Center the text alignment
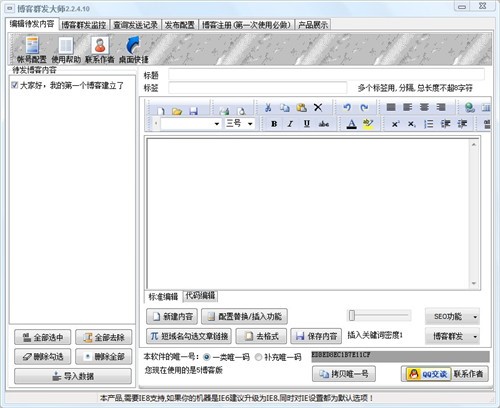 424,107
